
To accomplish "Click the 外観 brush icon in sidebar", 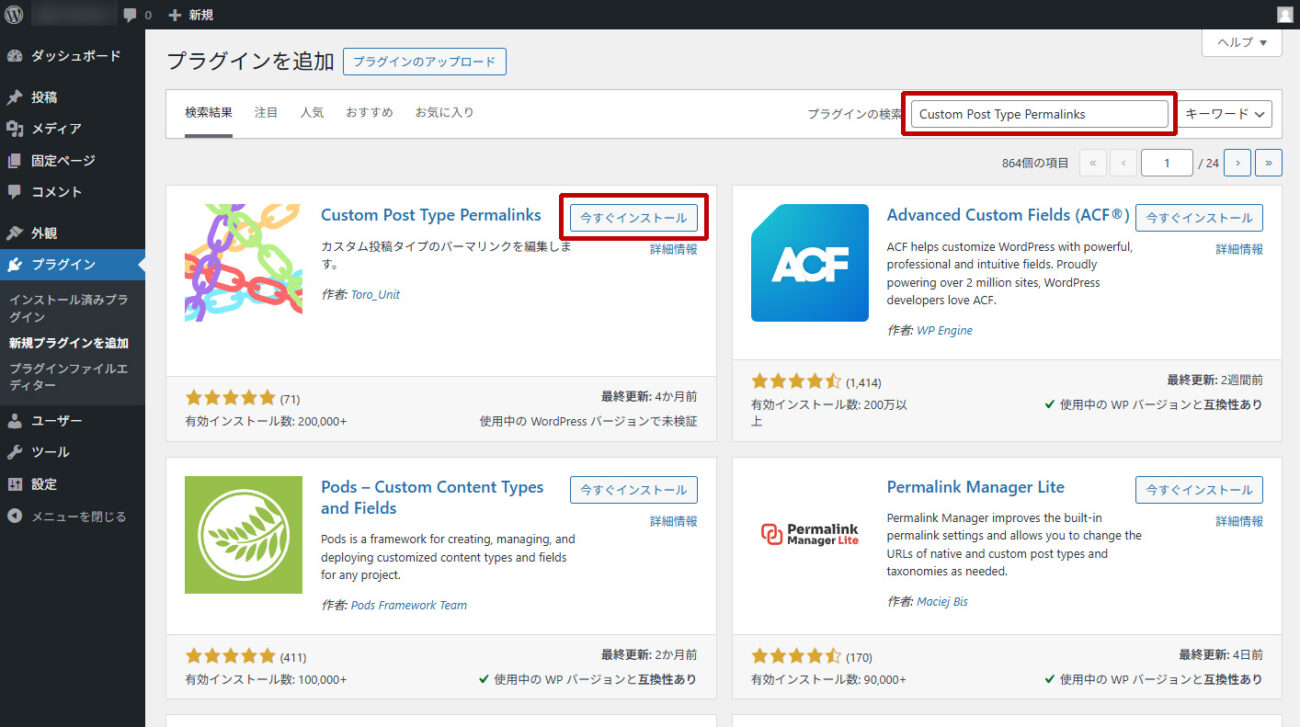I will click(14, 233).
